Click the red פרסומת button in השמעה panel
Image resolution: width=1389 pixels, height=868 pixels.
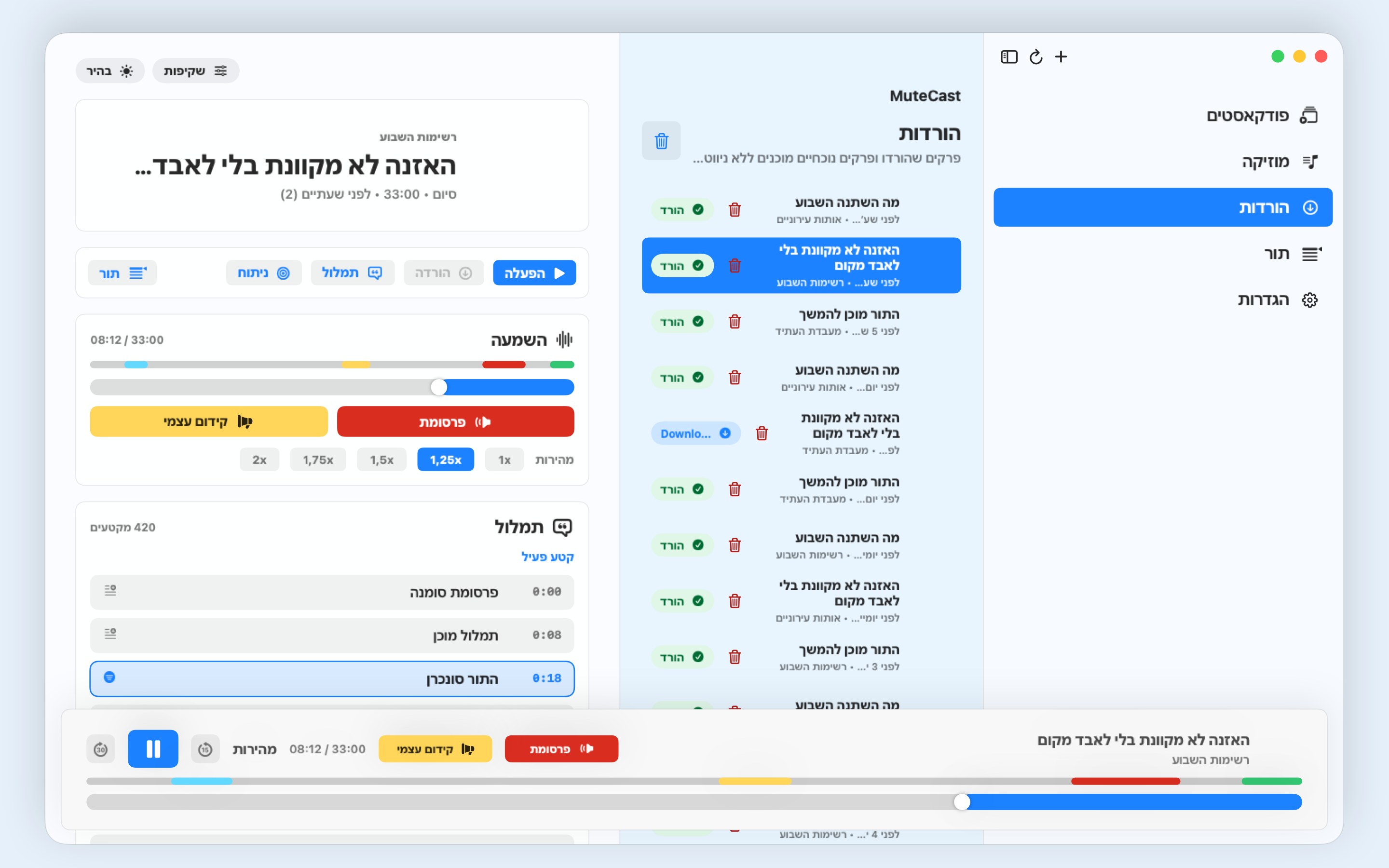(455, 422)
